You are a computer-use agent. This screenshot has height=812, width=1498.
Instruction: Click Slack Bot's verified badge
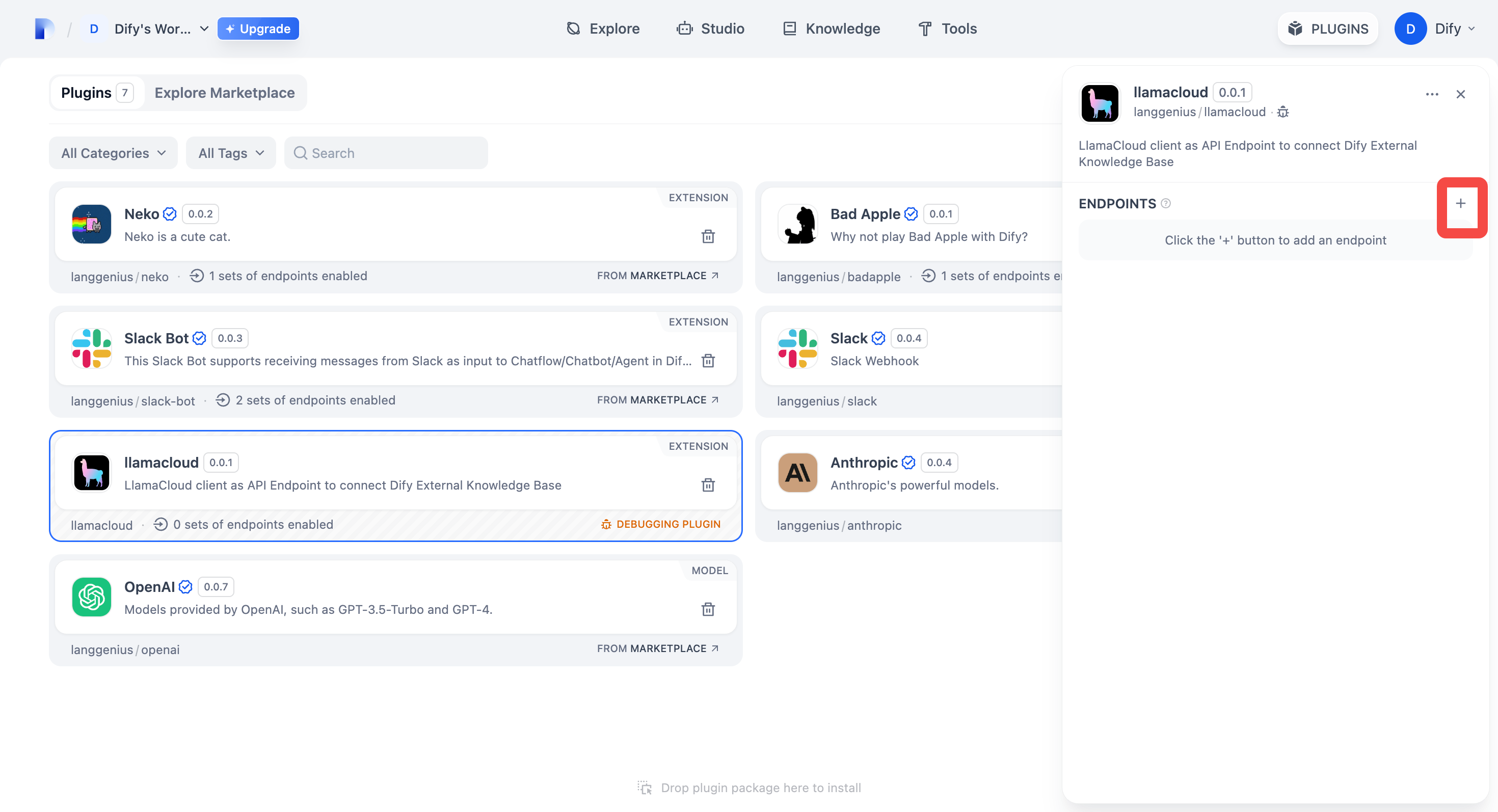pyautogui.click(x=199, y=338)
